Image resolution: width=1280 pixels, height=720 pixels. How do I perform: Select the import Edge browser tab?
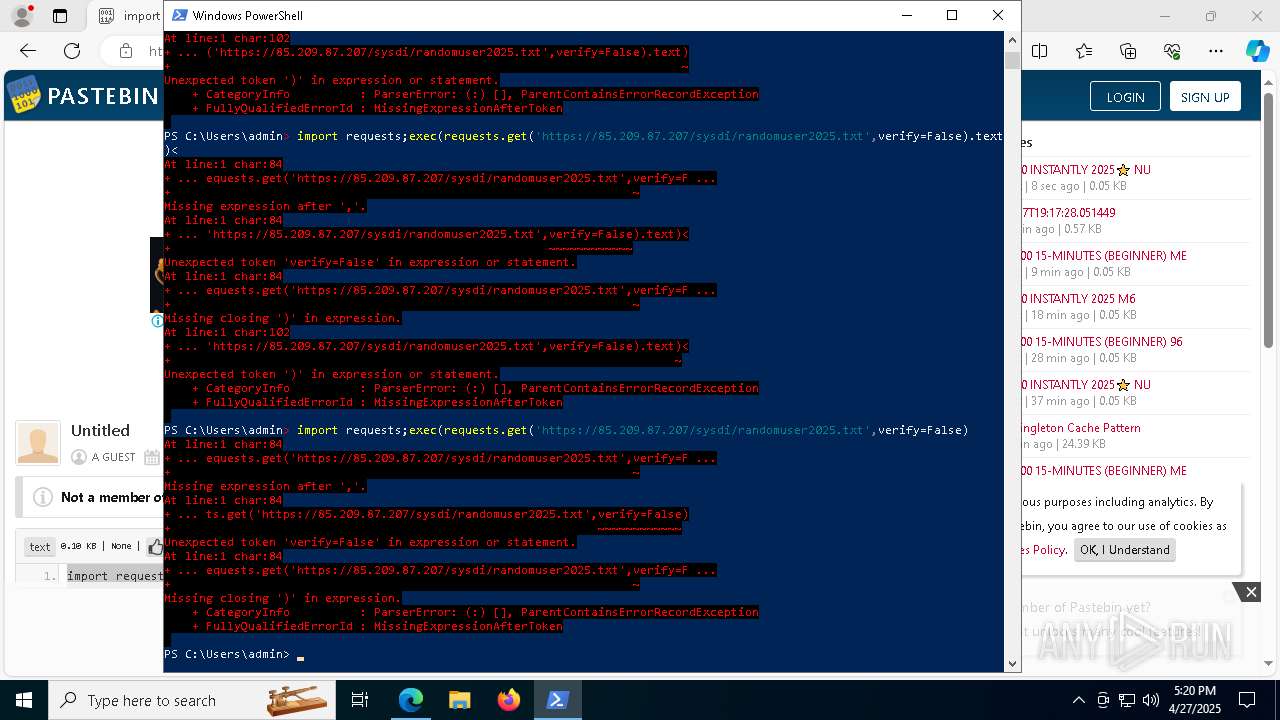coord(128,16)
